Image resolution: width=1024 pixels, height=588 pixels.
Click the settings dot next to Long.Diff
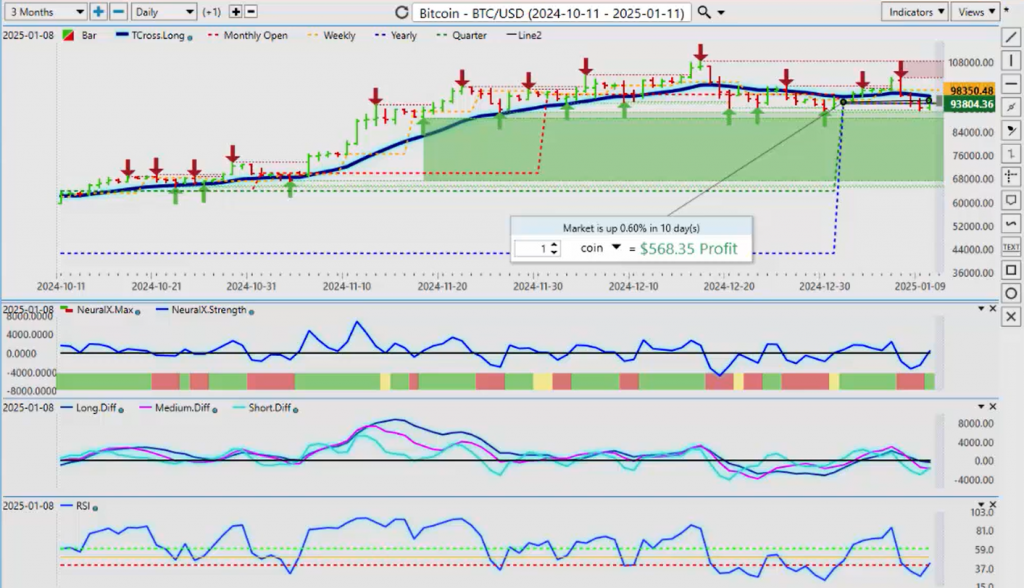(x=121, y=410)
